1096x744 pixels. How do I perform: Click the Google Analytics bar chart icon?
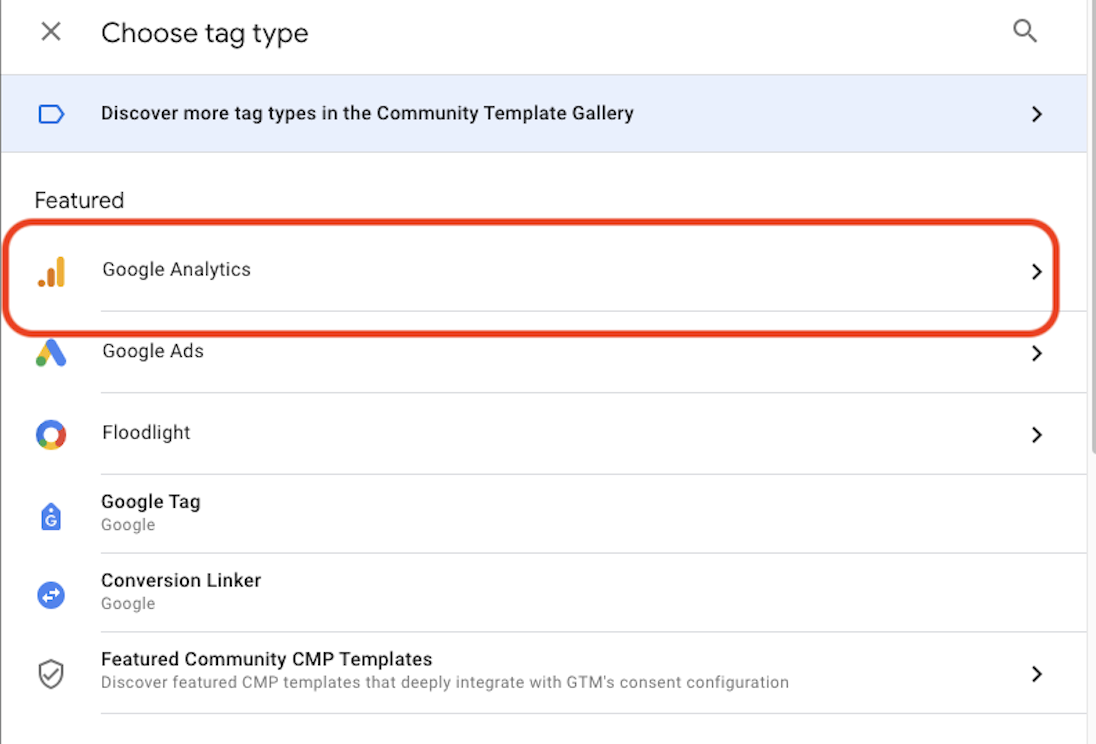pyautogui.click(x=52, y=272)
